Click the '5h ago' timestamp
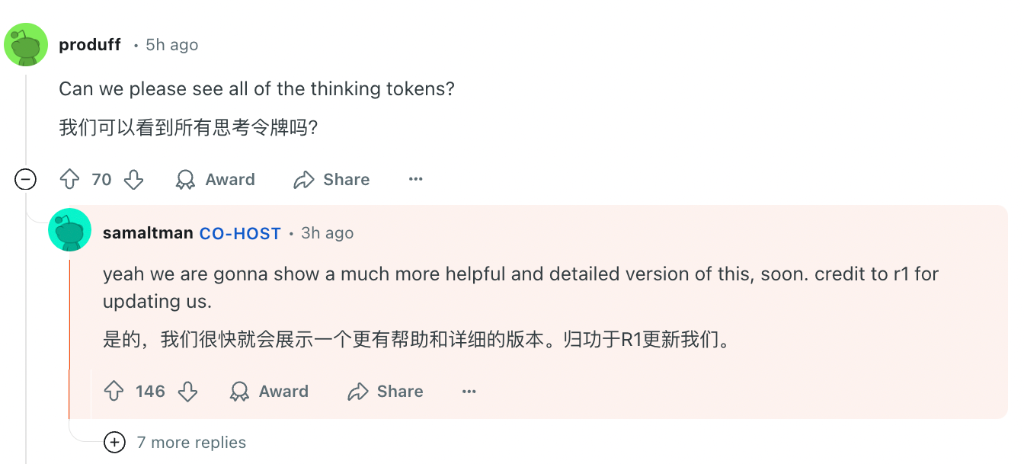The height and width of the screenshot is (464, 1024). (172, 45)
